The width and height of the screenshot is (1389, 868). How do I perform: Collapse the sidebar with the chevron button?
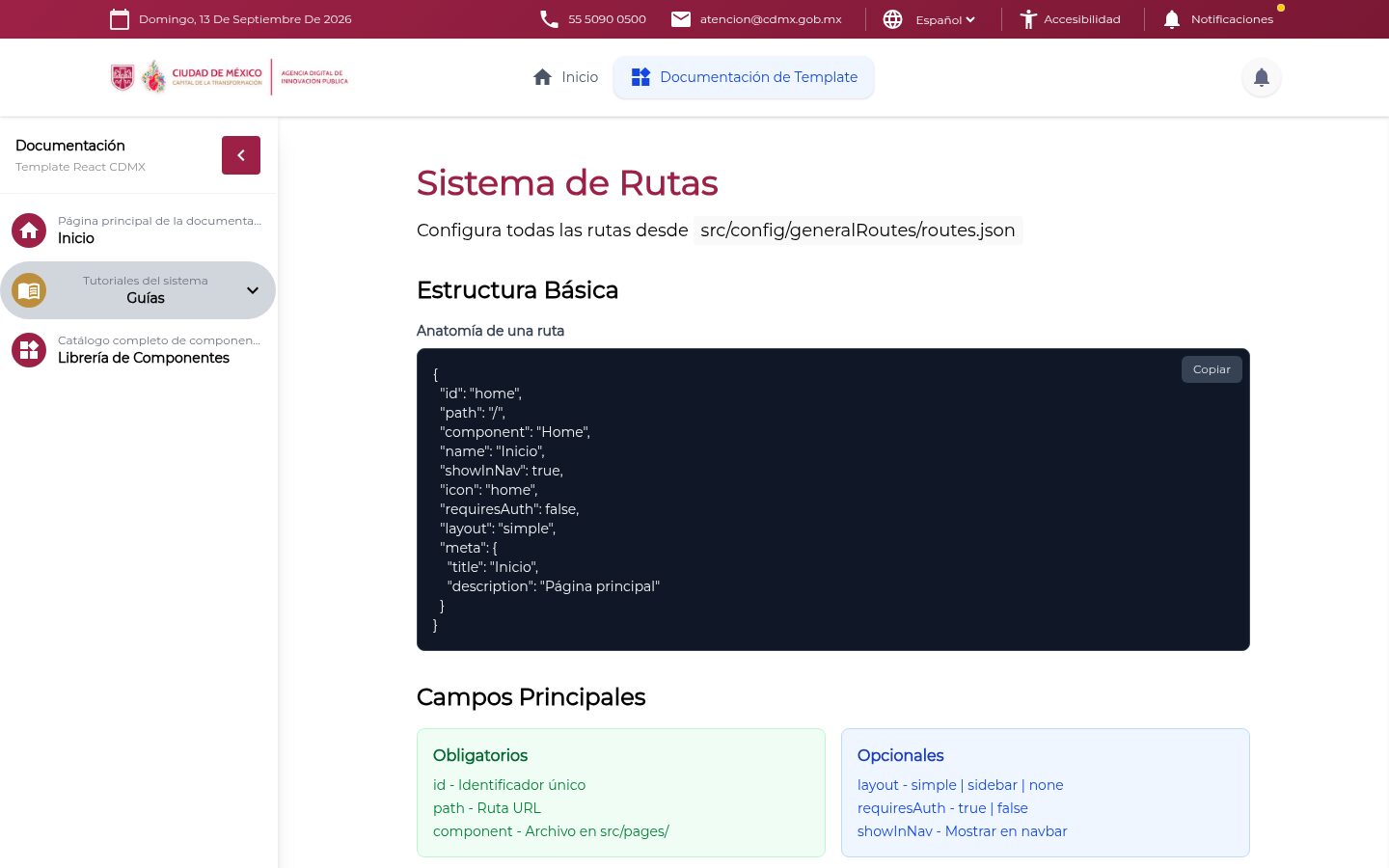coord(241,155)
